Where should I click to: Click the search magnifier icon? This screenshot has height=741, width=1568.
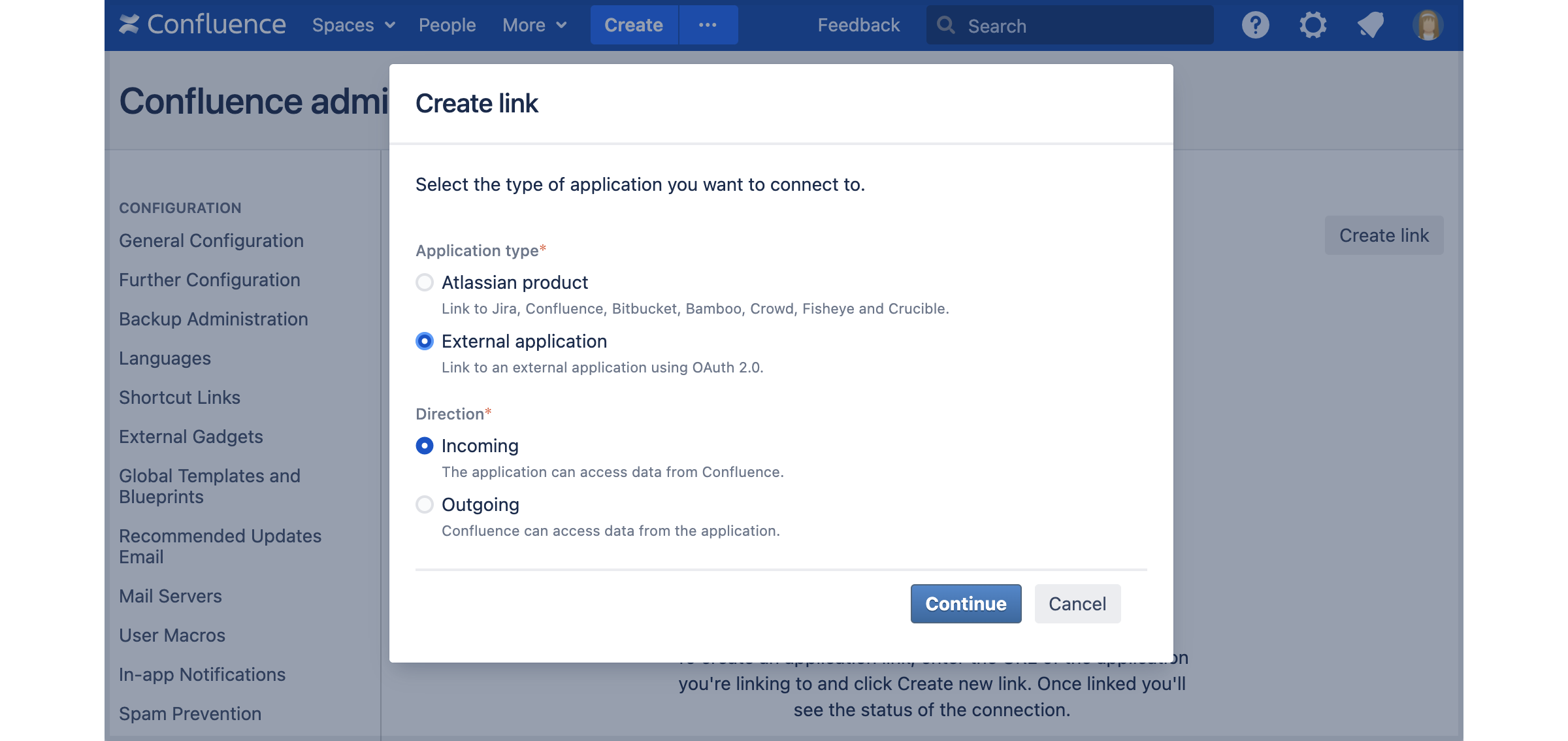(945, 25)
